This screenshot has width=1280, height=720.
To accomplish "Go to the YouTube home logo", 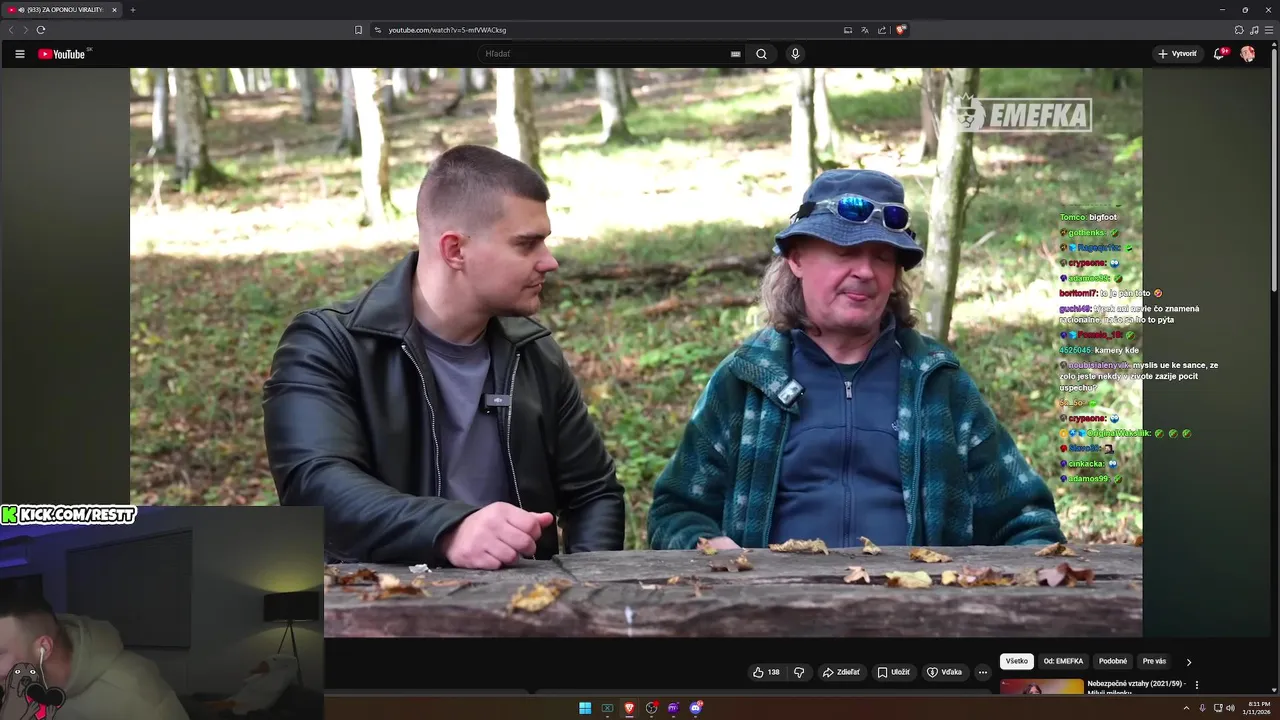I will (62, 54).
